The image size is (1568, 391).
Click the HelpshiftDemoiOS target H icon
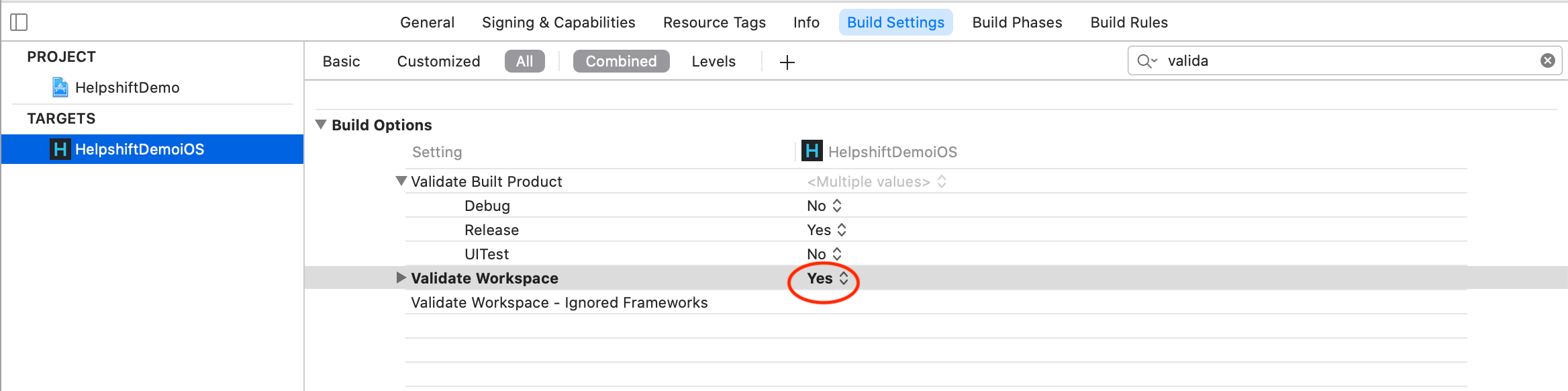point(60,149)
